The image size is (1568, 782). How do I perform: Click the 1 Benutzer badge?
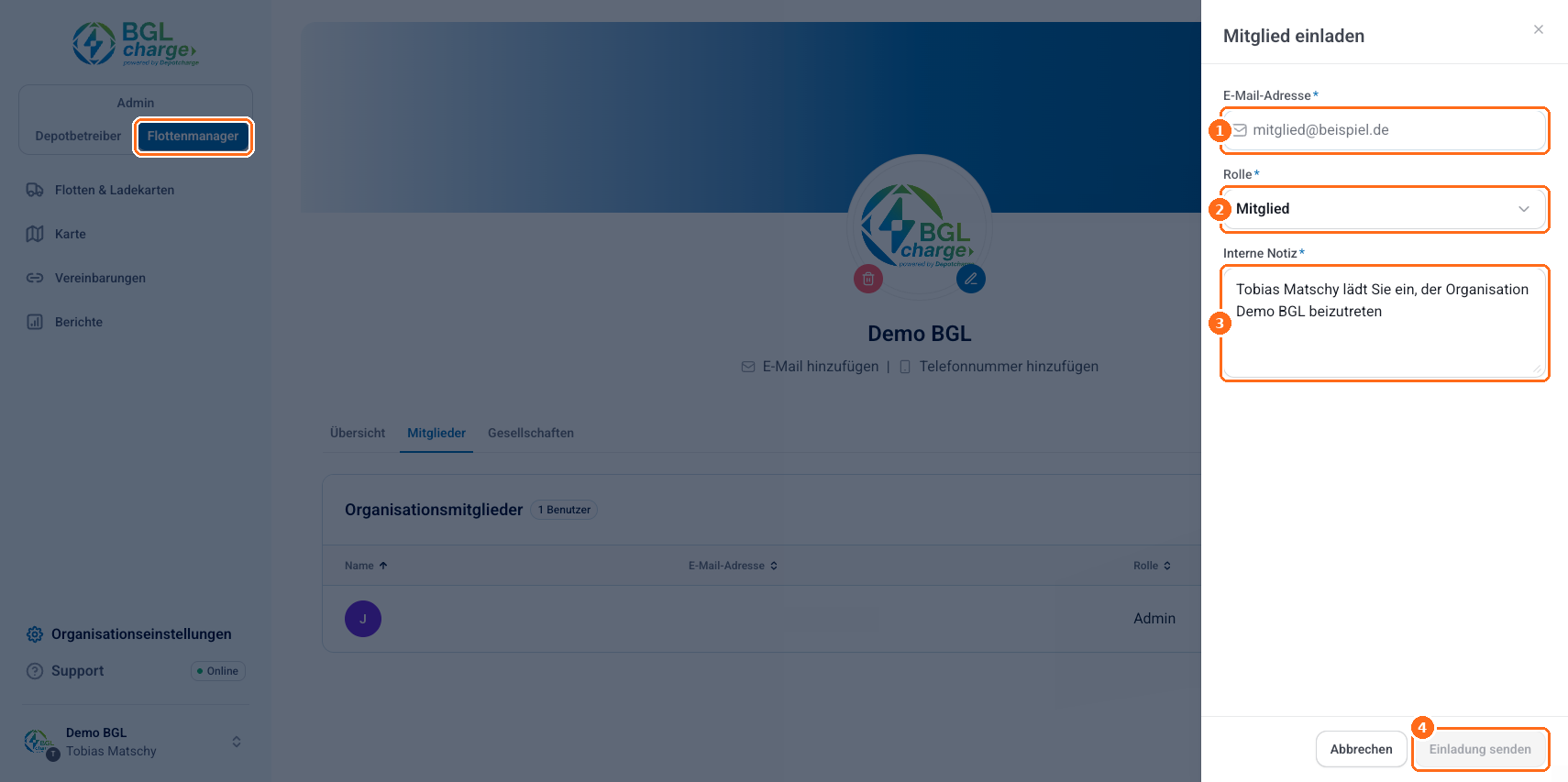pyautogui.click(x=564, y=510)
